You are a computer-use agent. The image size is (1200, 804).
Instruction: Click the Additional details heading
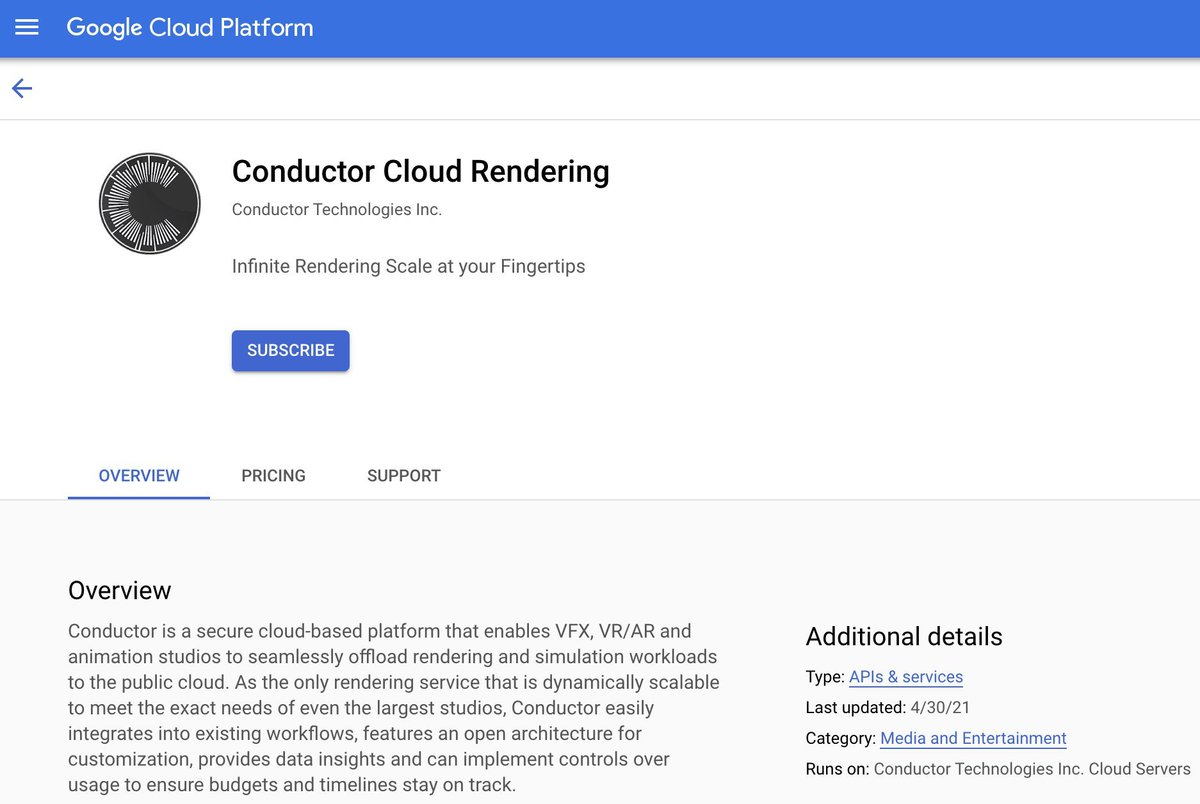tap(904, 637)
